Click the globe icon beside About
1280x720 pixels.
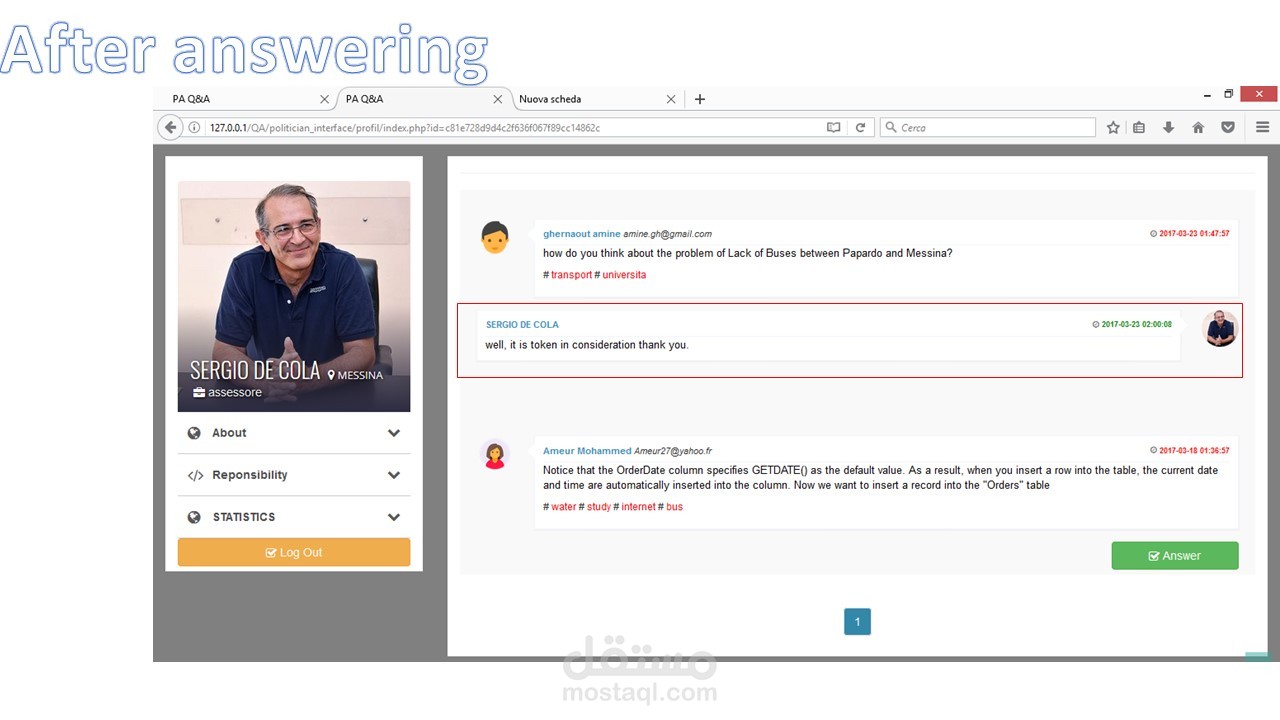[x=194, y=433]
